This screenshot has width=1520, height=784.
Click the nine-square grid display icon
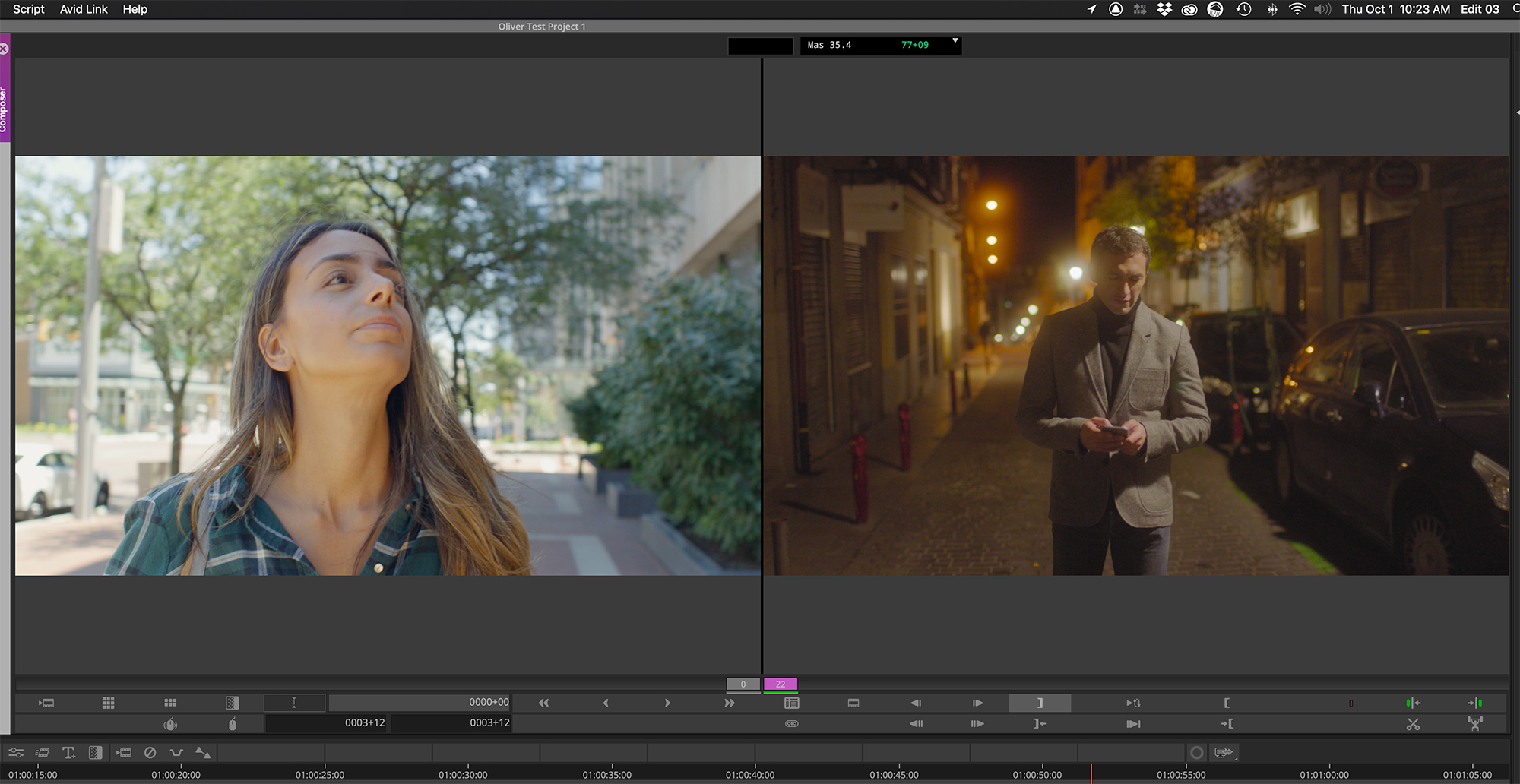coord(108,703)
